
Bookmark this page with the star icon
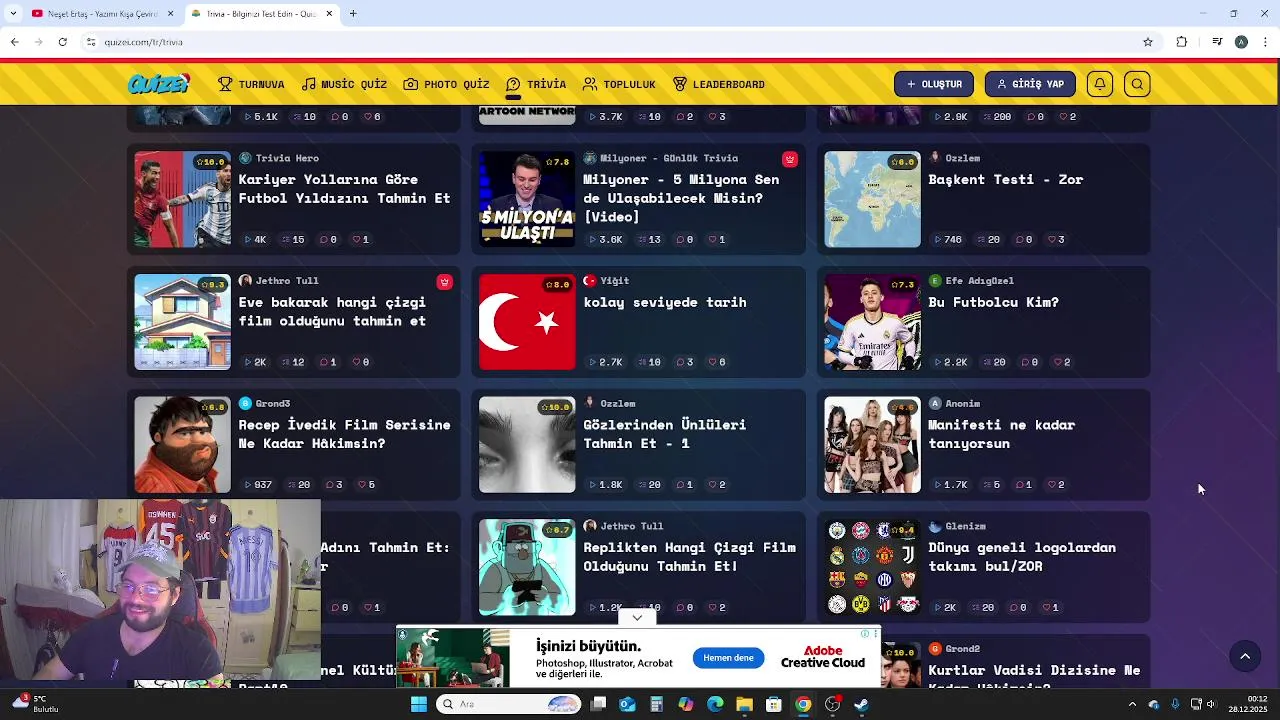click(1148, 42)
